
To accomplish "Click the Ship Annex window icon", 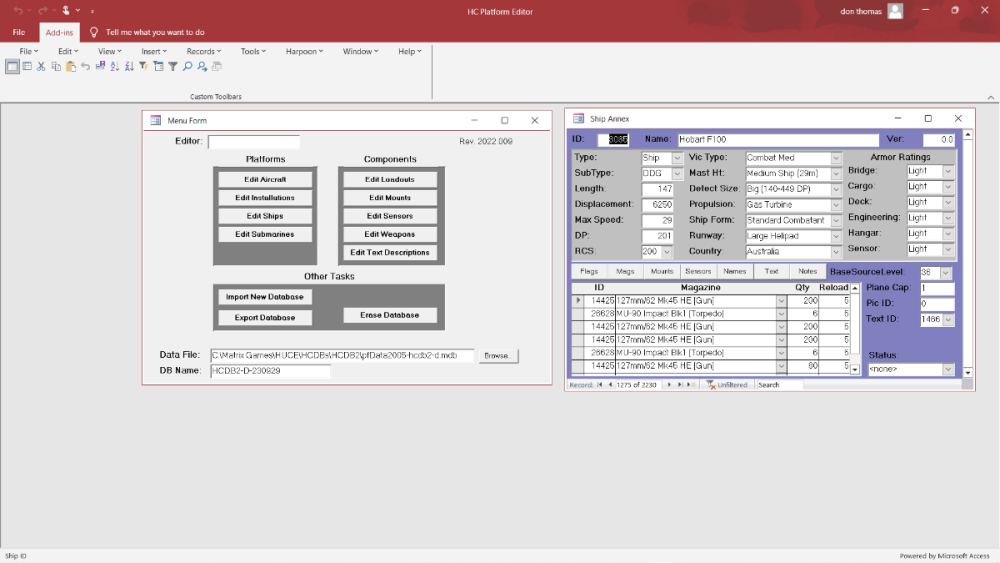I will pyautogui.click(x=578, y=119).
